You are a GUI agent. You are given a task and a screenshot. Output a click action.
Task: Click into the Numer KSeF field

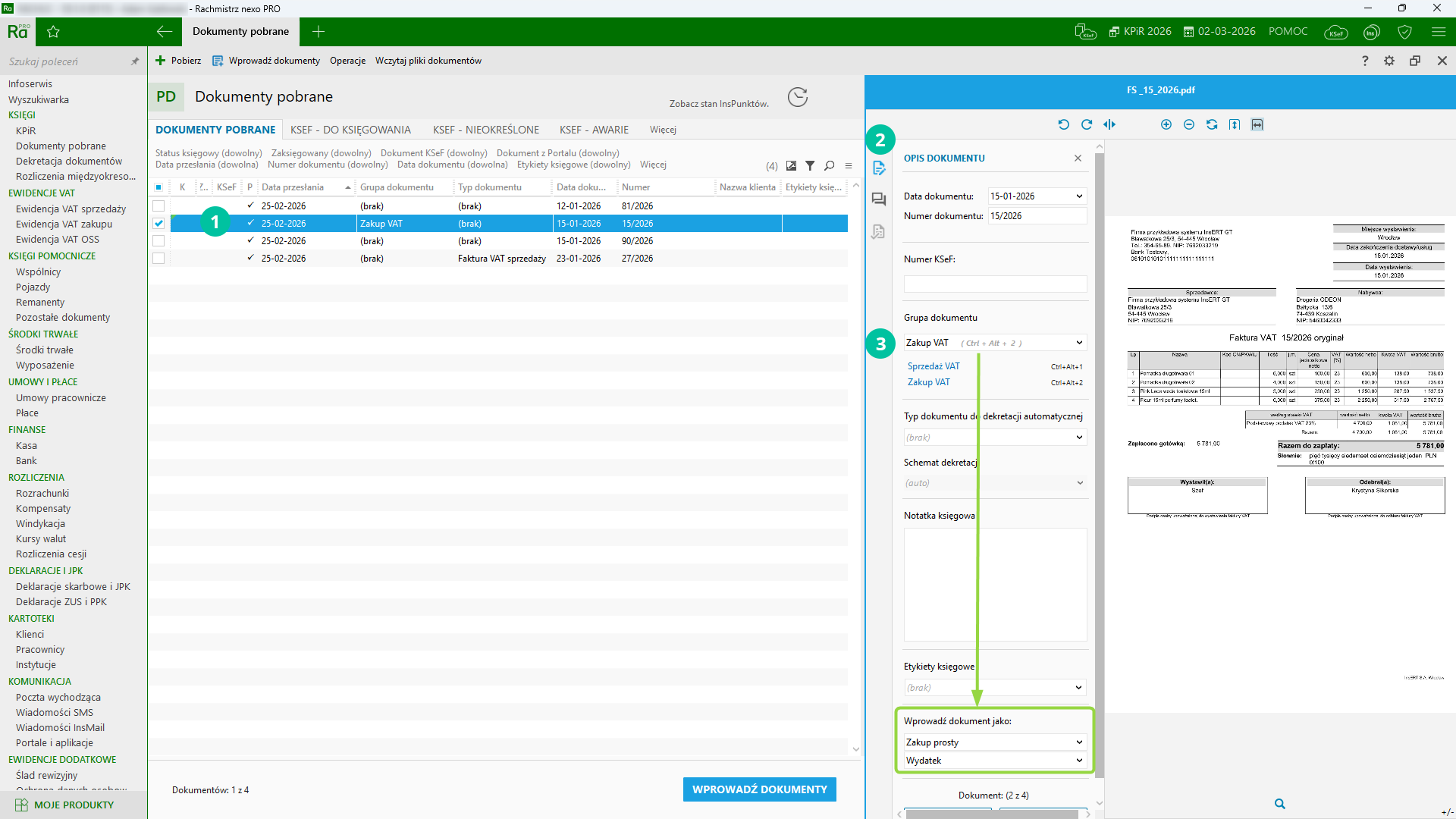click(995, 284)
